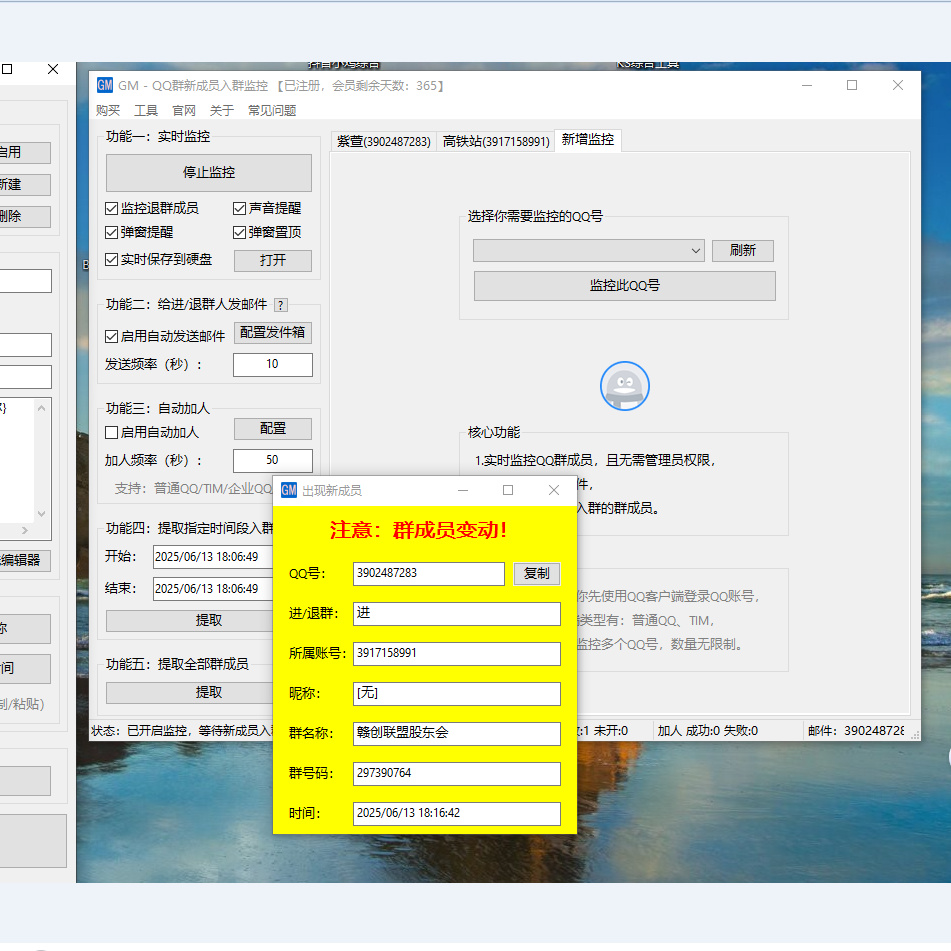Toggle the 监控退群成员 checkbox
The image size is (951, 951).
click(x=112, y=209)
